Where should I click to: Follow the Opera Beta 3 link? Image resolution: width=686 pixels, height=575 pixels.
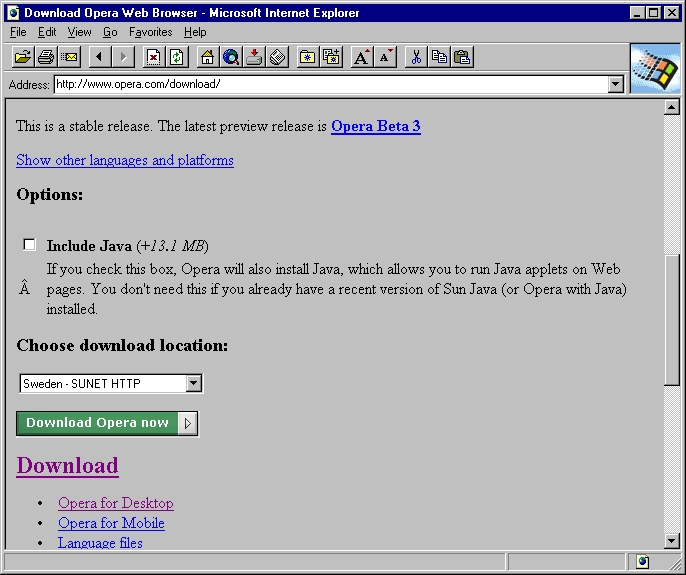[376, 126]
